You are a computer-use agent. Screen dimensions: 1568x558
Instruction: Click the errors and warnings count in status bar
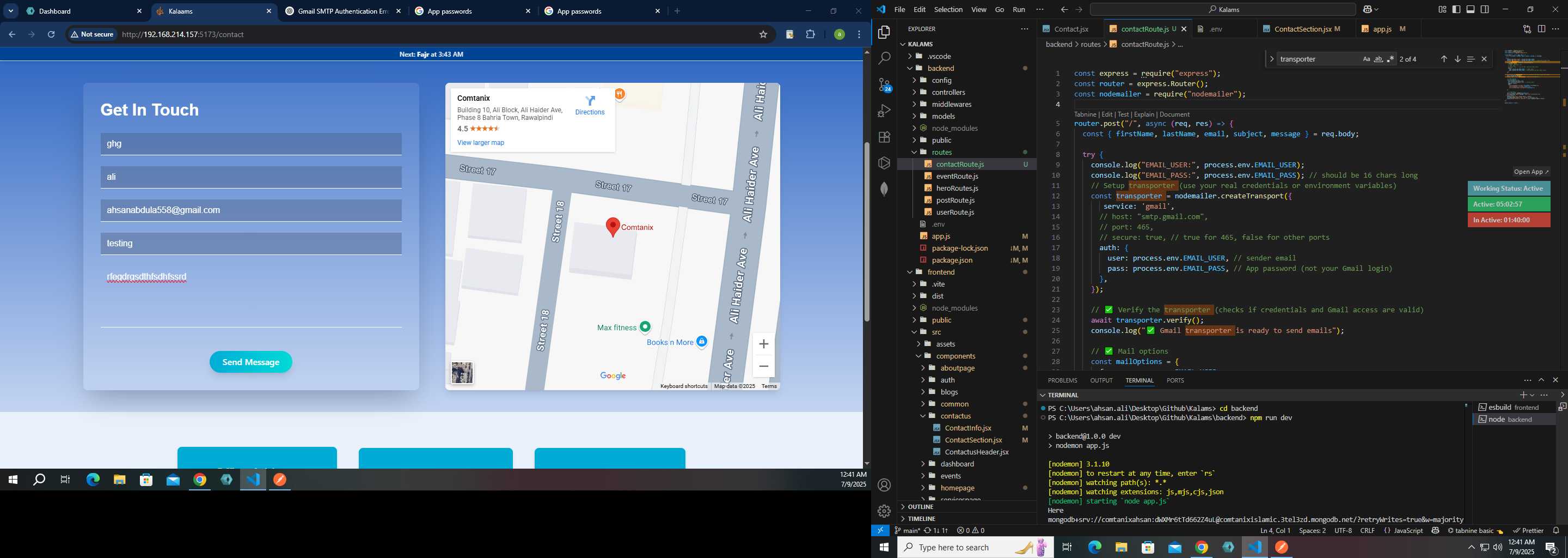(x=970, y=531)
